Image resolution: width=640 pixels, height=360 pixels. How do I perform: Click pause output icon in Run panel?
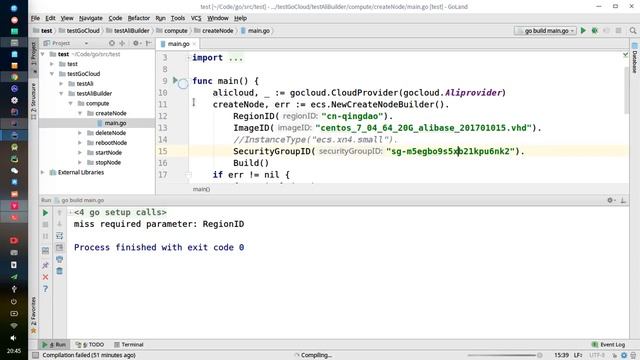45,236
